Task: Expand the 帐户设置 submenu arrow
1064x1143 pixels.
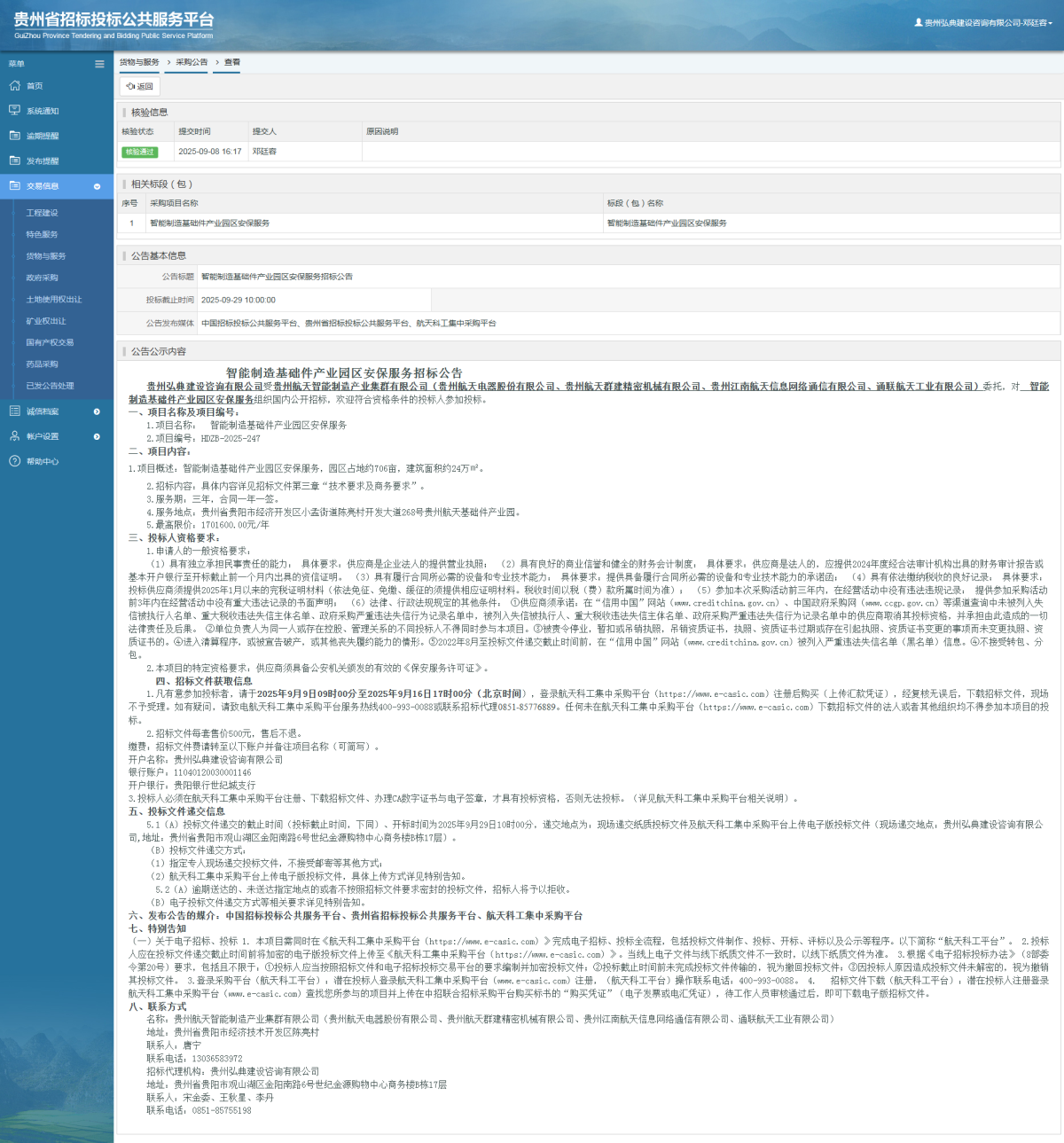Action: pos(97,436)
